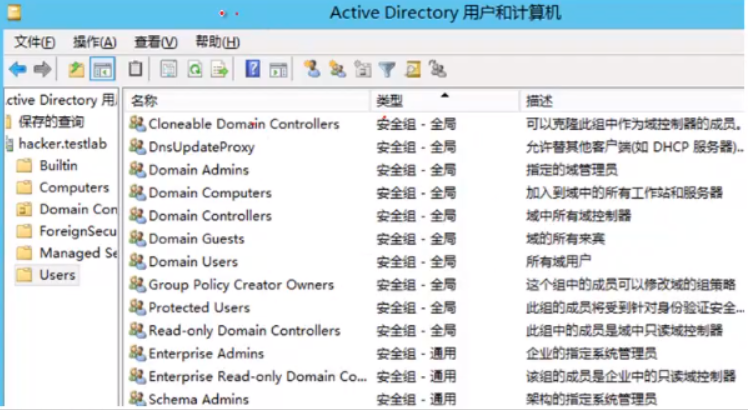Select the Users container in tree
748x411 pixels.
point(57,275)
